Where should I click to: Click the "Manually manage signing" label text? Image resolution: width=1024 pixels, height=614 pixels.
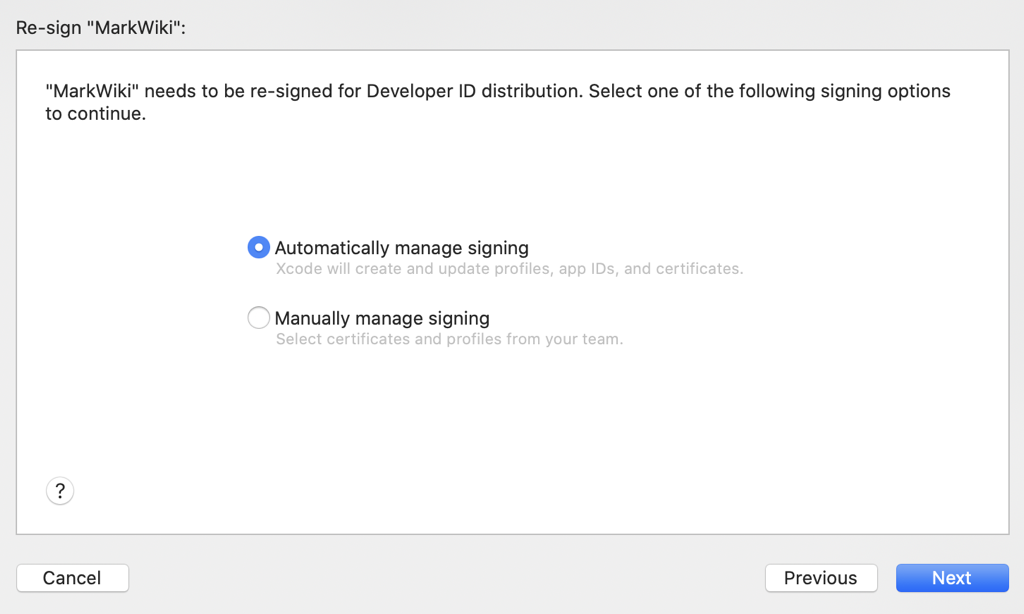coord(382,319)
